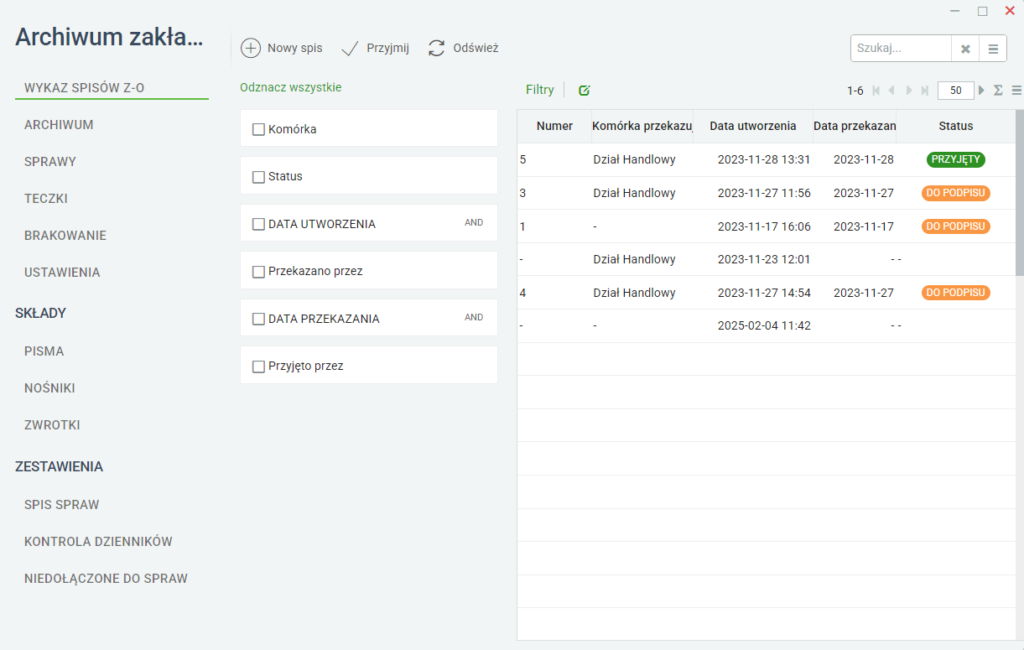The height and width of the screenshot is (650, 1024).
Task: Click cell 2023-11-17 16:06
Action: pyautogui.click(x=764, y=227)
